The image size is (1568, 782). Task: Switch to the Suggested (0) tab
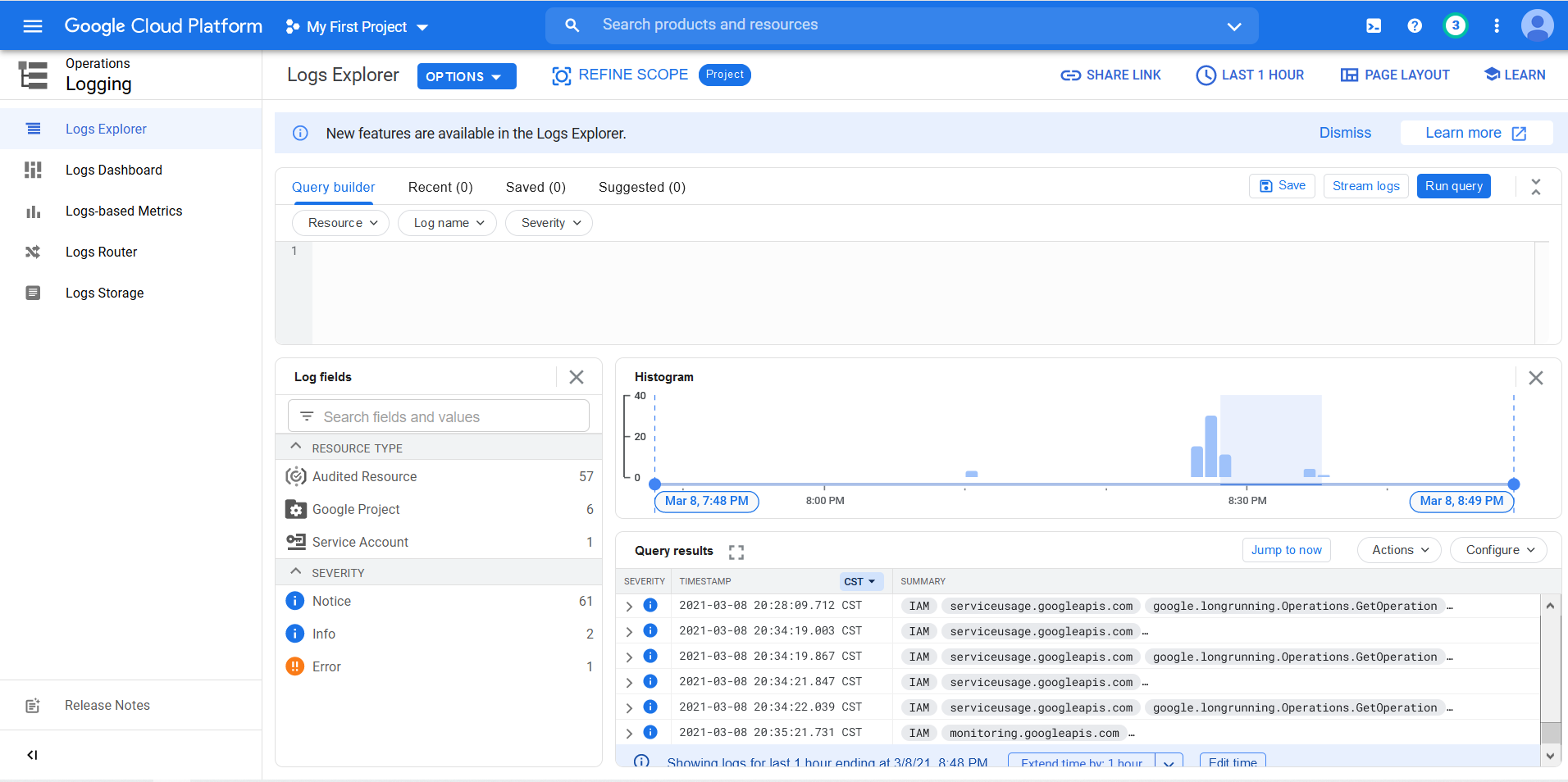click(642, 188)
